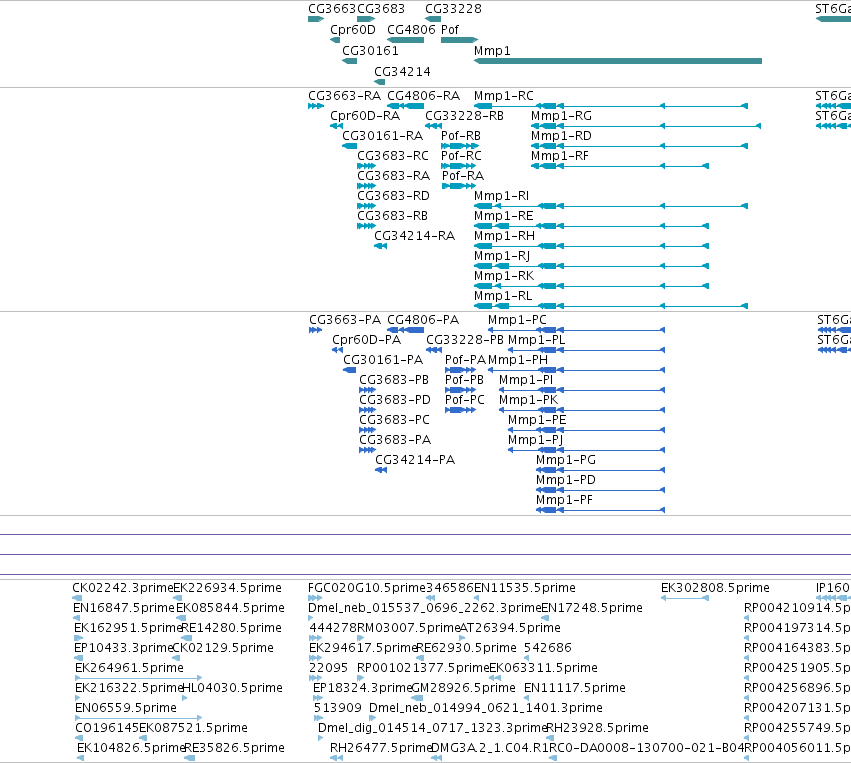Click the Pof-PB protein label

[x=464, y=380]
